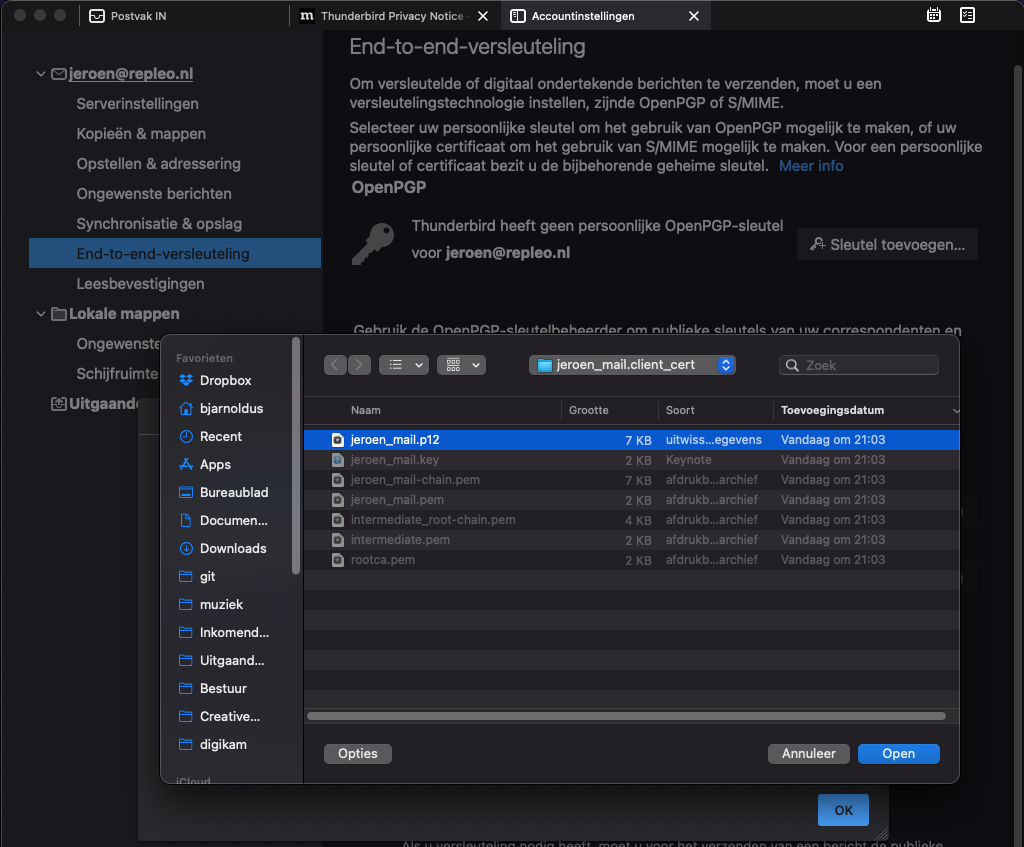Open Serverinstellingen in account settings
This screenshot has height=847, width=1024.
click(x=137, y=104)
